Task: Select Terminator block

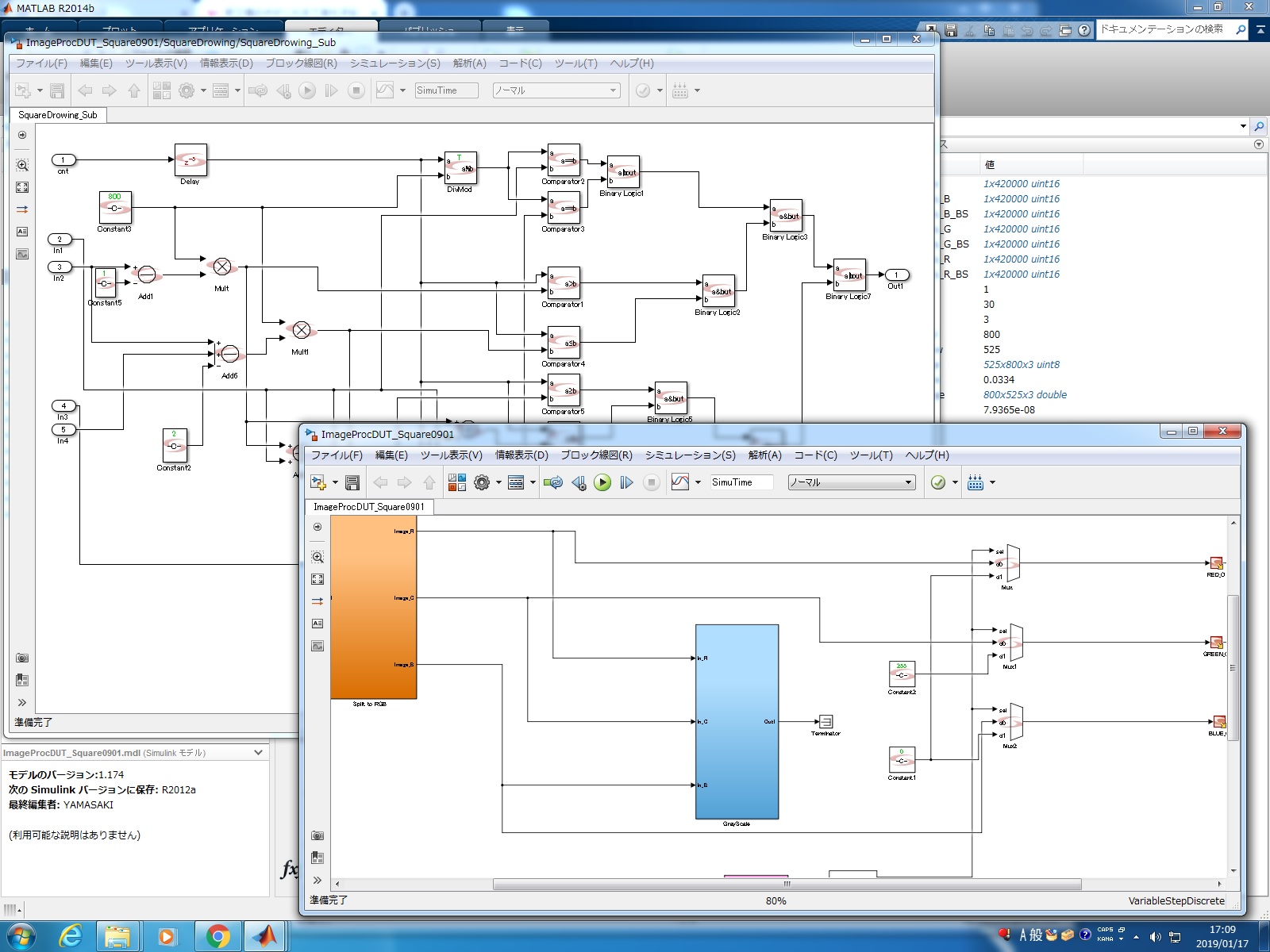Action: [x=825, y=722]
